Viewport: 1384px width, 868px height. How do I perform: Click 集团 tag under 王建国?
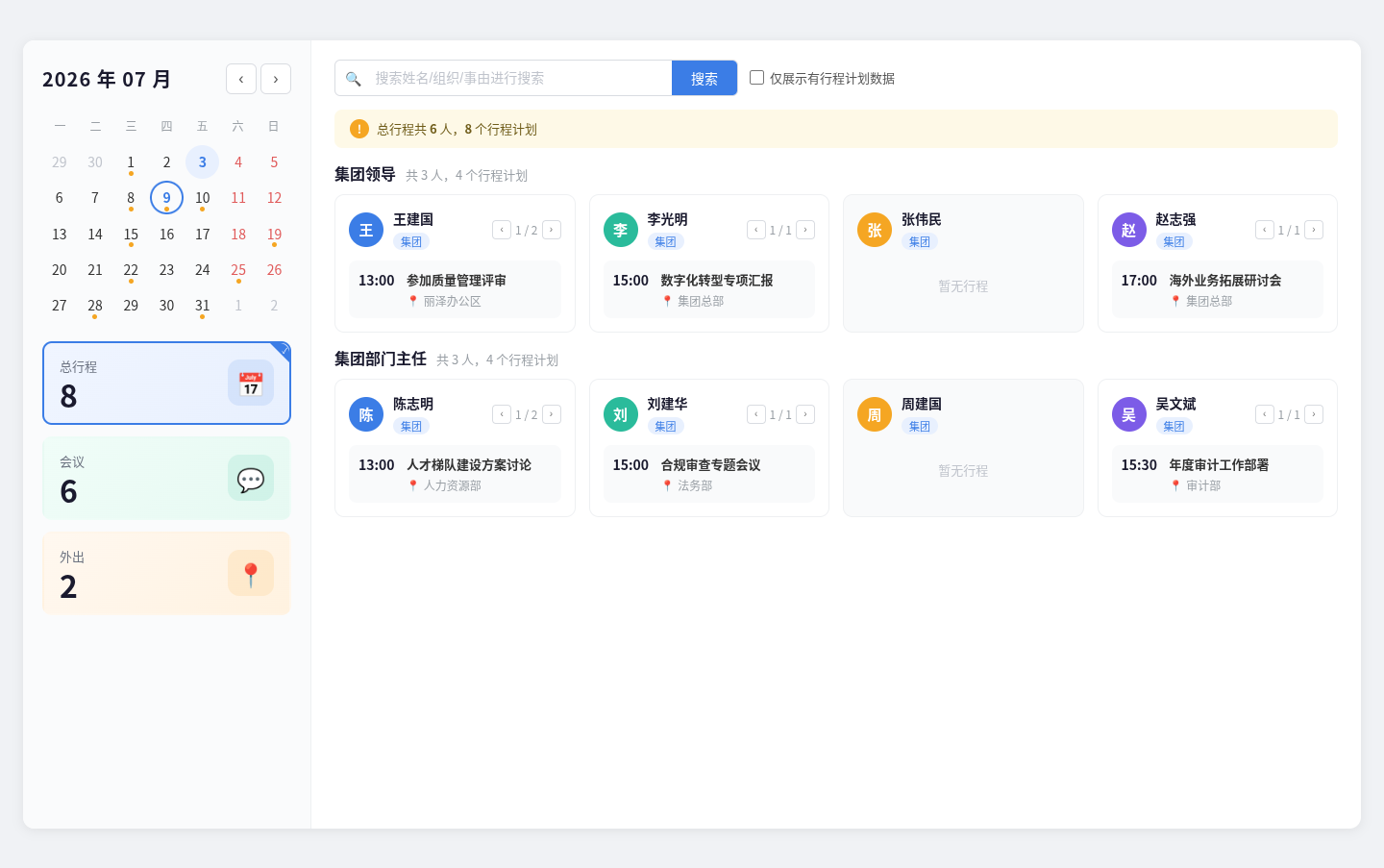click(411, 242)
